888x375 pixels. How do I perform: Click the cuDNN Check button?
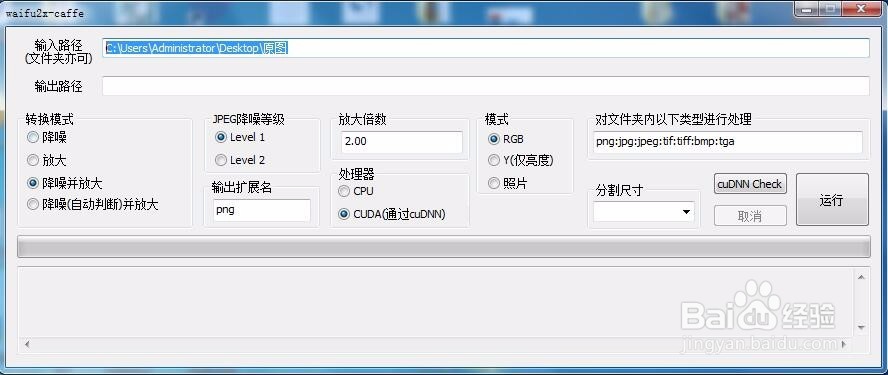750,184
